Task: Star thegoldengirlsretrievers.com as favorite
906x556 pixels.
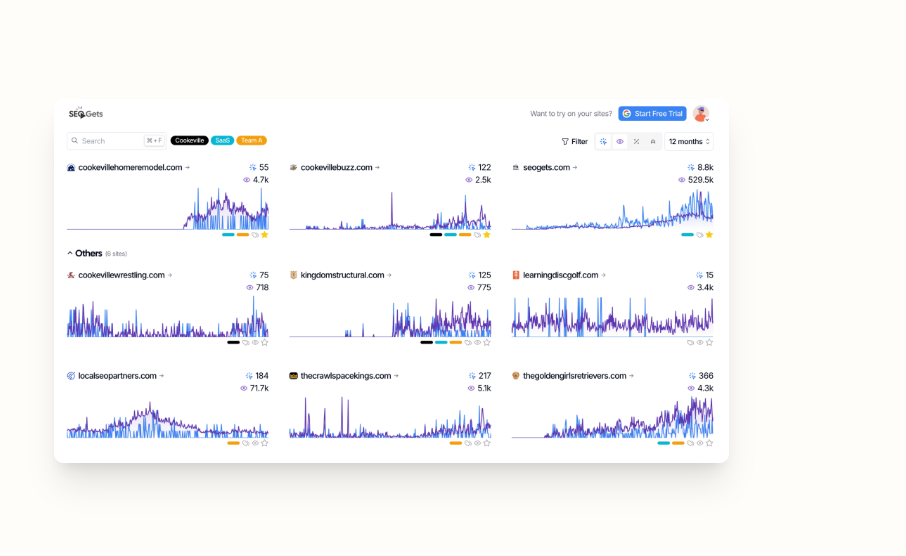Action: [x=710, y=443]
